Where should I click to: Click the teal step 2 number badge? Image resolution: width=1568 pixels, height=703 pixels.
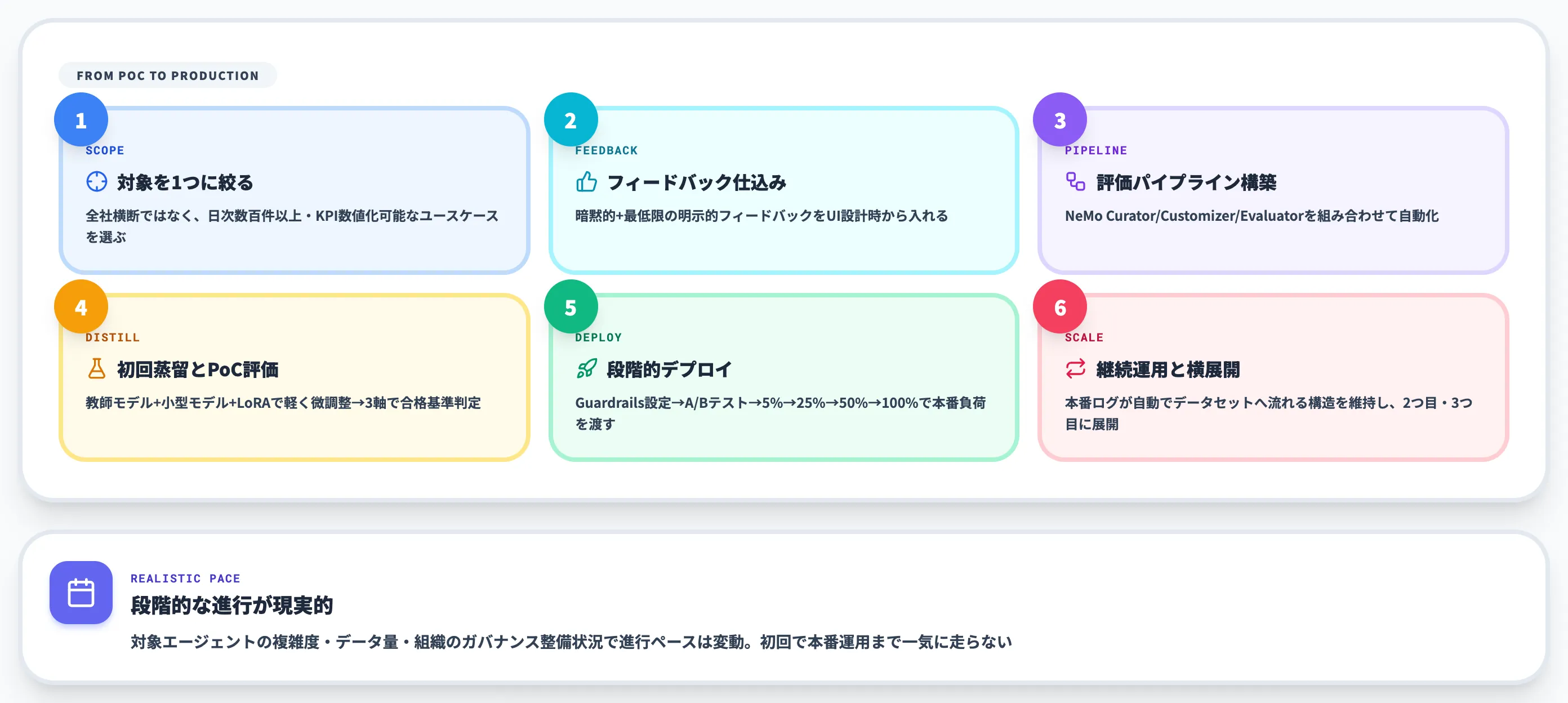(571, 120)
